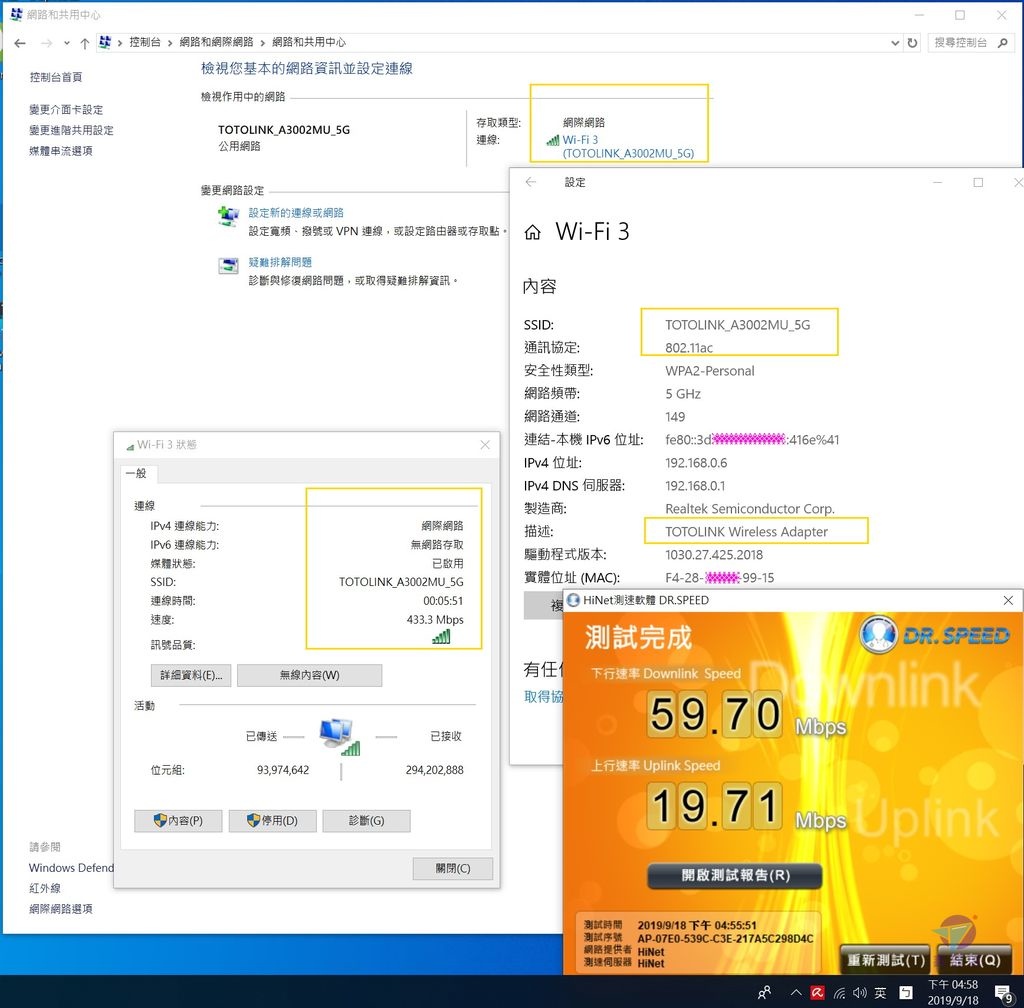This screenshot has height=1008, width=1024.
Task: Switch input language 英 indicator
Action: (880, 993)
